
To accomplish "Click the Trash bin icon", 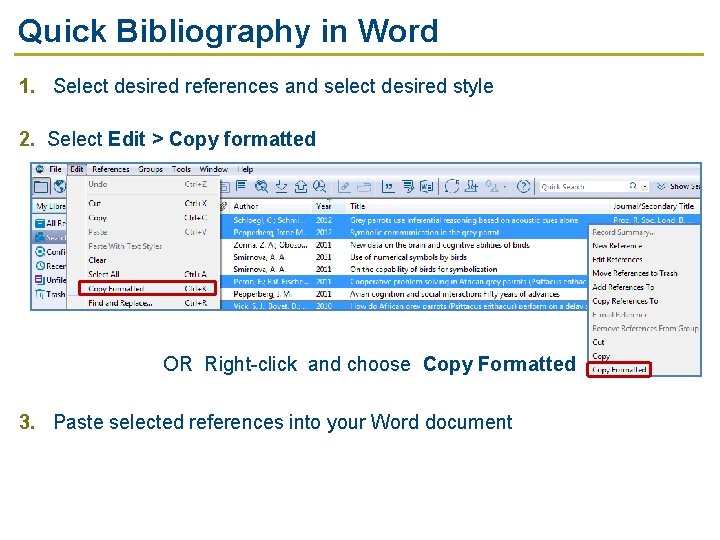I will [x=40, y=294].
